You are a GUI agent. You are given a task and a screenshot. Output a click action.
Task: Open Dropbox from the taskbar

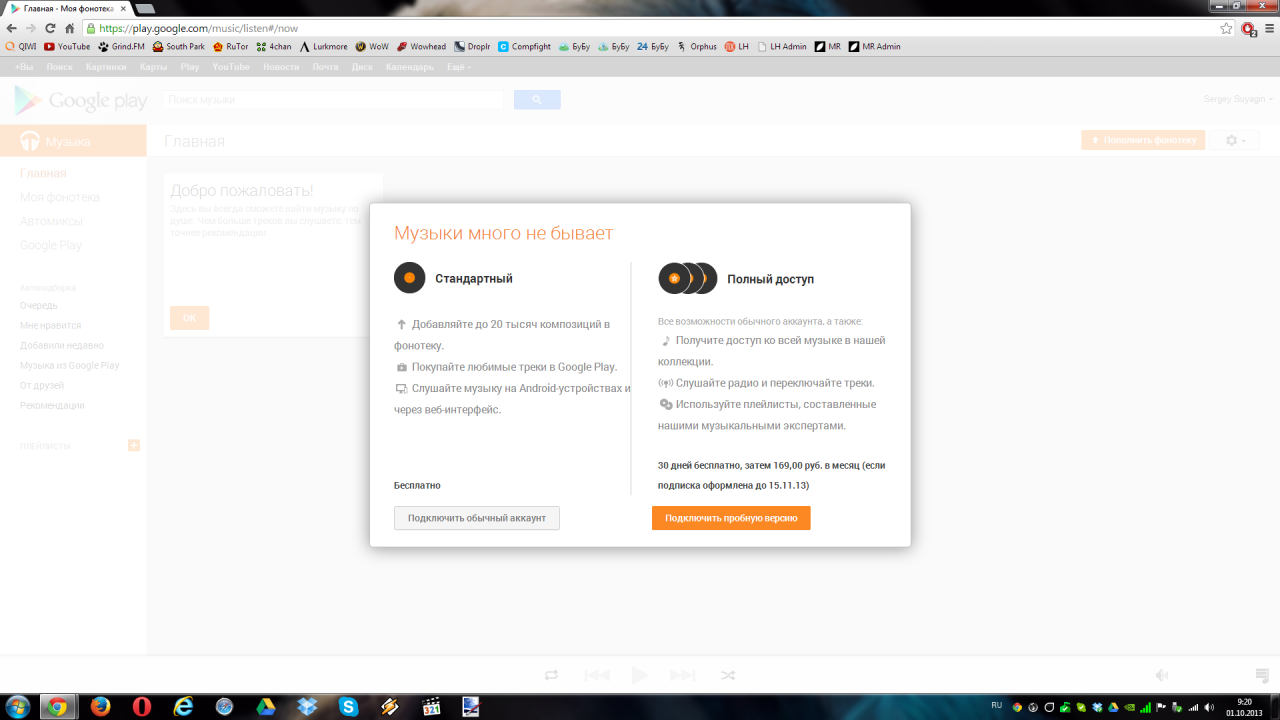click(307, 706)
